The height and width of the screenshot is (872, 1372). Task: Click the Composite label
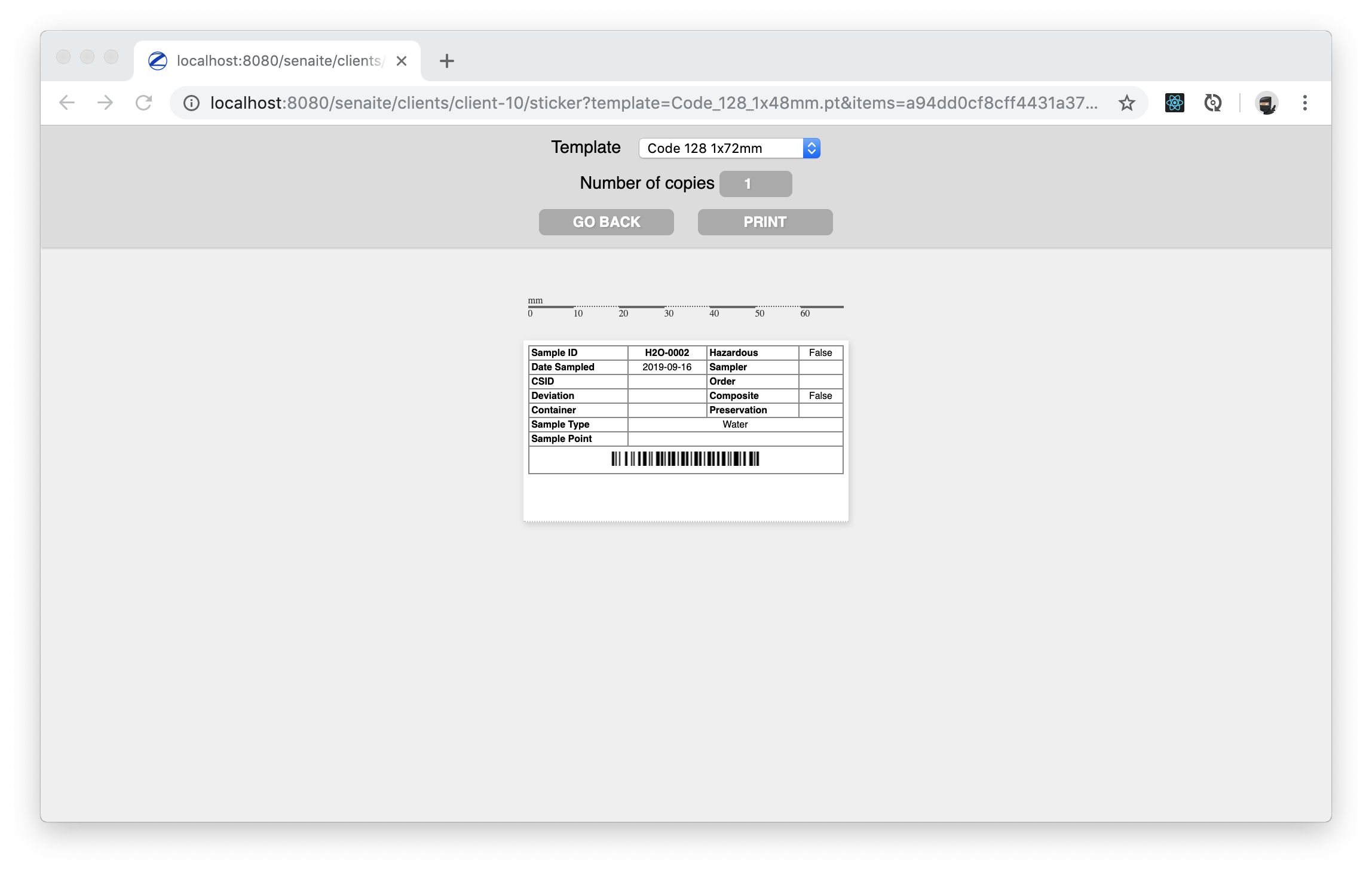coord(734,395)
